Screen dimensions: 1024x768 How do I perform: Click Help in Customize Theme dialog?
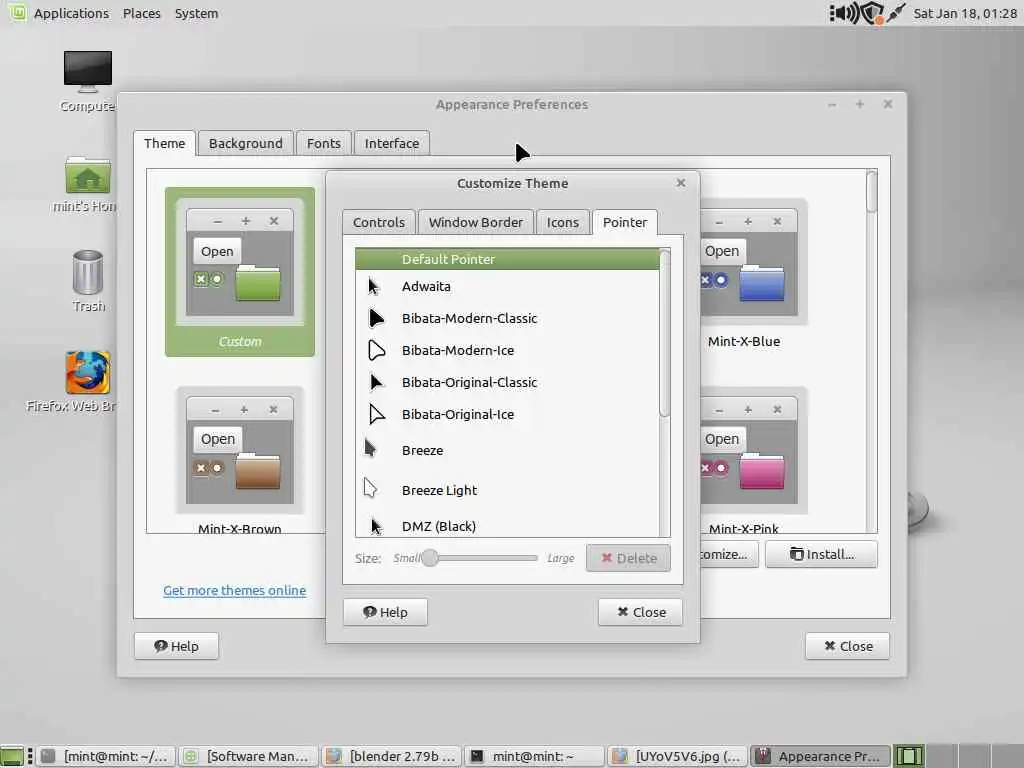(385, 612)
